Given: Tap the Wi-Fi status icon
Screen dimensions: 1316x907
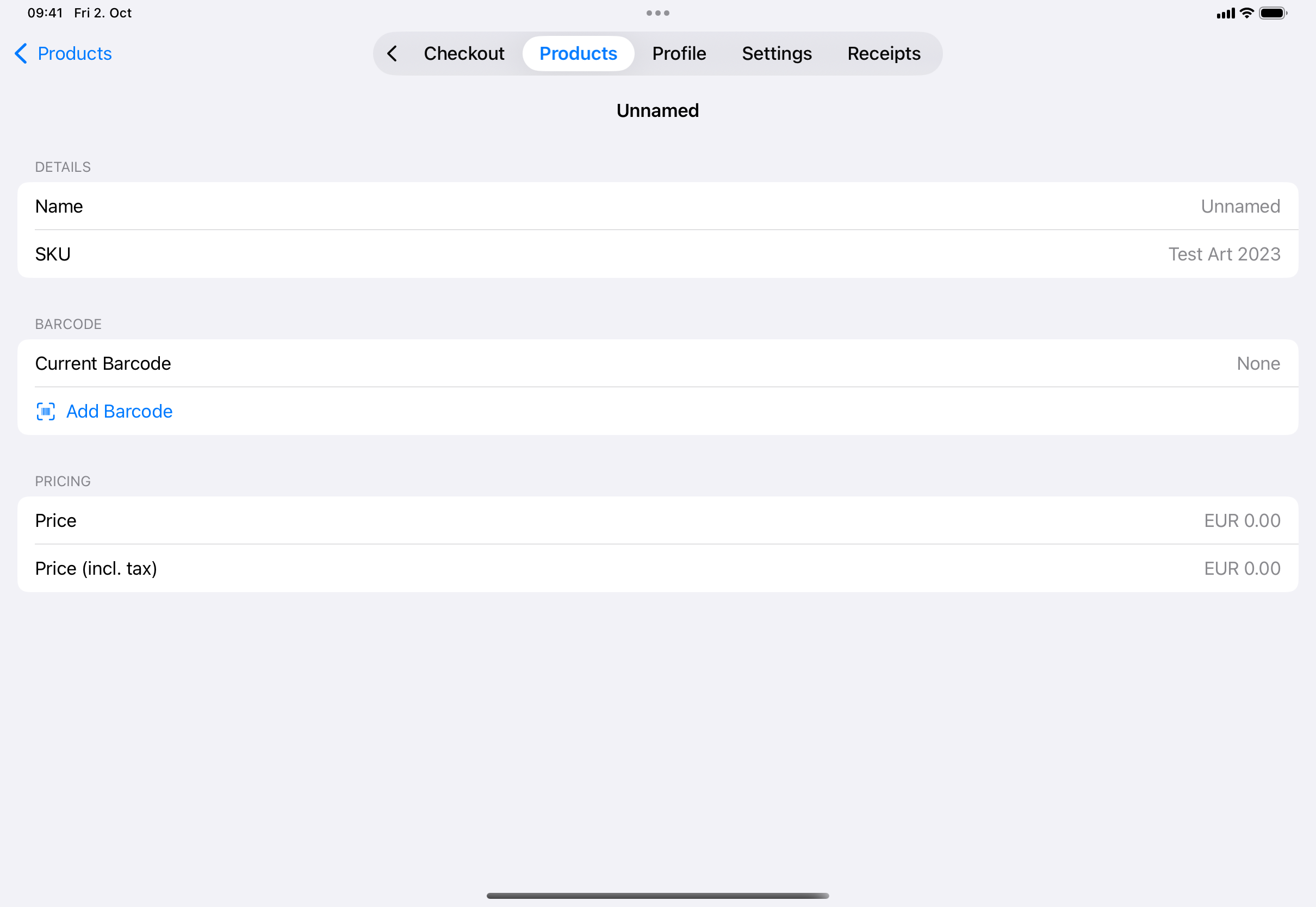Looking at the screenshot, I should click(x=1247, y=13).
